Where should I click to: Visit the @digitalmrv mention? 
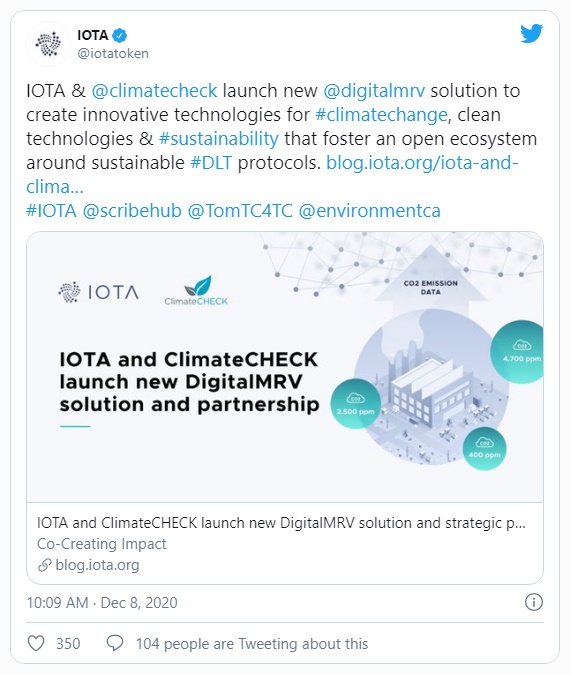(374, 91)
